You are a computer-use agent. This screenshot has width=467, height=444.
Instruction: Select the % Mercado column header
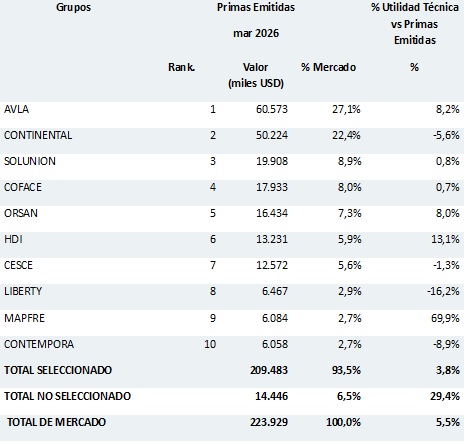pos(328,67)
